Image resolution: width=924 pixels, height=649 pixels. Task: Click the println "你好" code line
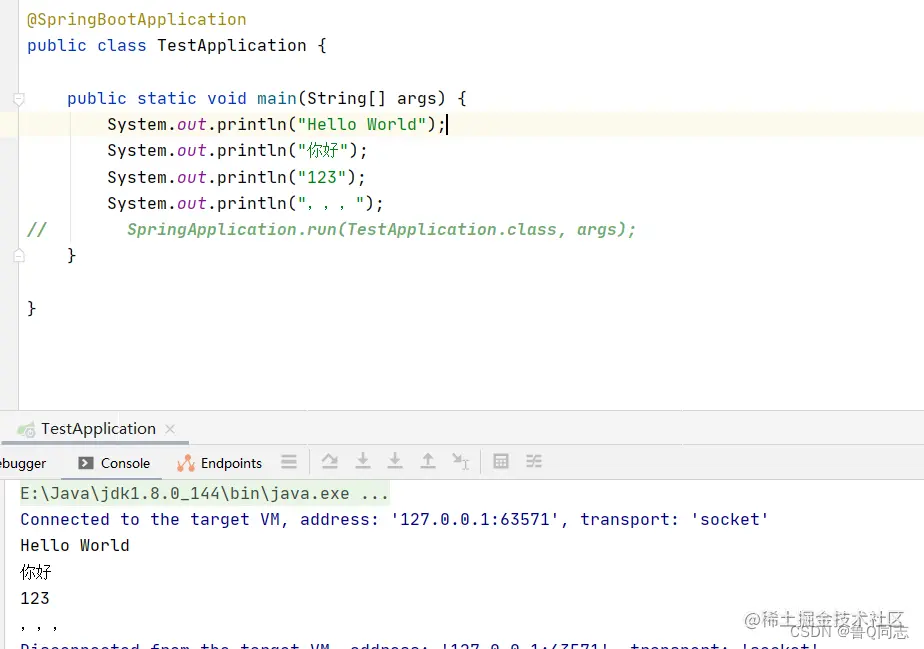(x=237, y=150)
